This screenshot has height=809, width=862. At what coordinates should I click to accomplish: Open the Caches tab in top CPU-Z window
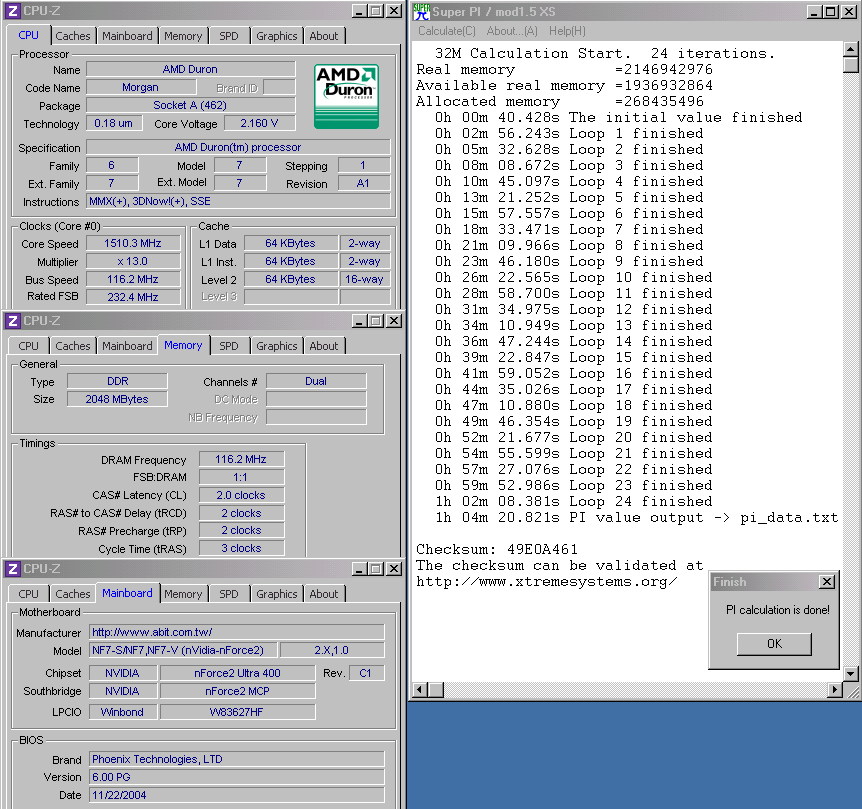point(73,36)
